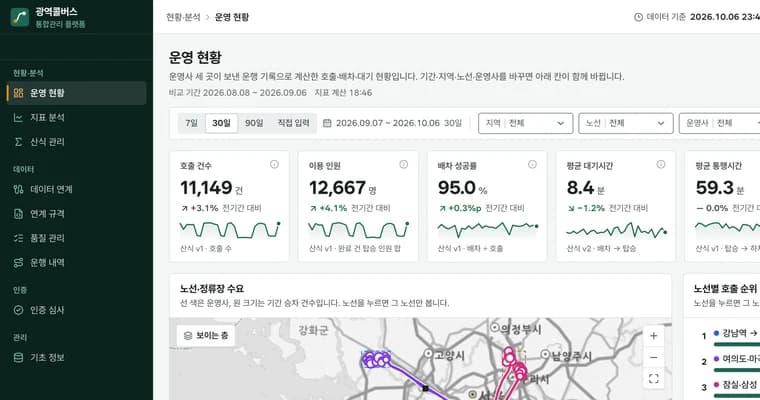The height and width of the screenshot is (400, 760).
Task: Open the 품질 관리 menu item
Action: (76, 238)
